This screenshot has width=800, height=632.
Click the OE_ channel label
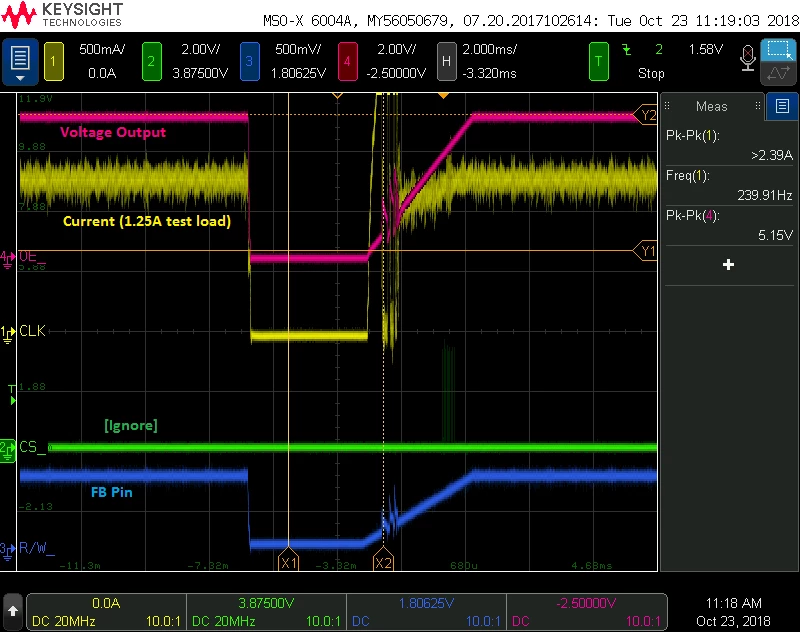coord(32,256)
